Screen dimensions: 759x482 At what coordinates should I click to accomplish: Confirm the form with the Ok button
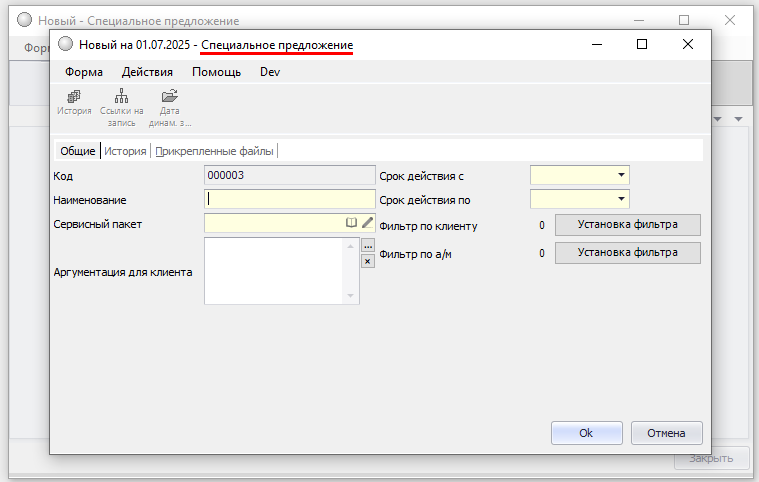pyautogui.click(x=586, y=433)
